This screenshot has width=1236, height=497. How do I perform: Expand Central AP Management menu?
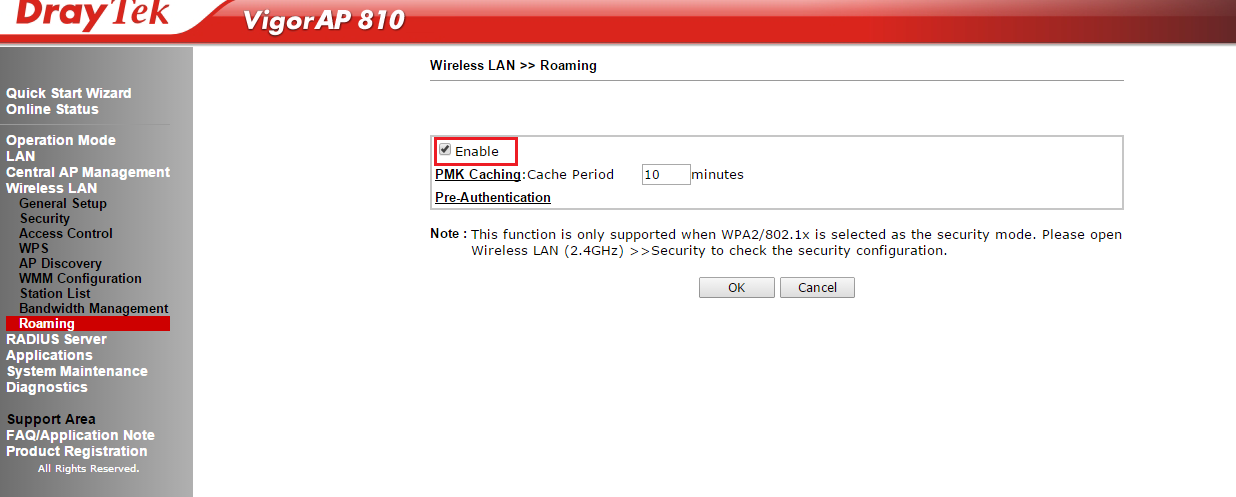[x=88, y=172]
